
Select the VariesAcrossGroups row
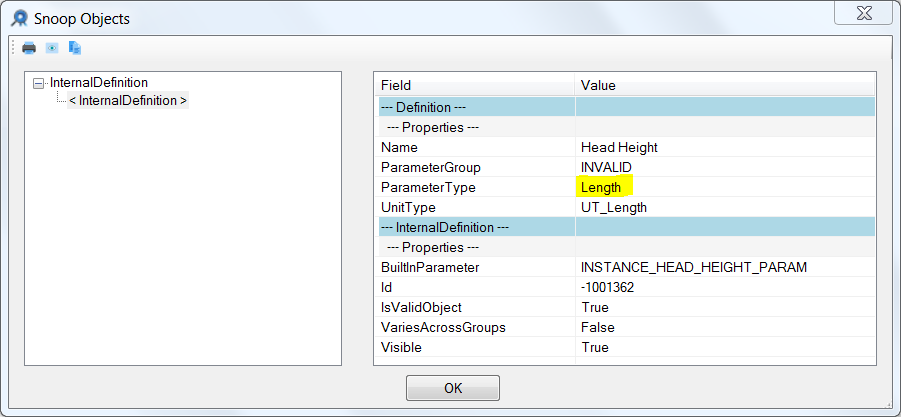pyautogui.click(x=626, y=327)
